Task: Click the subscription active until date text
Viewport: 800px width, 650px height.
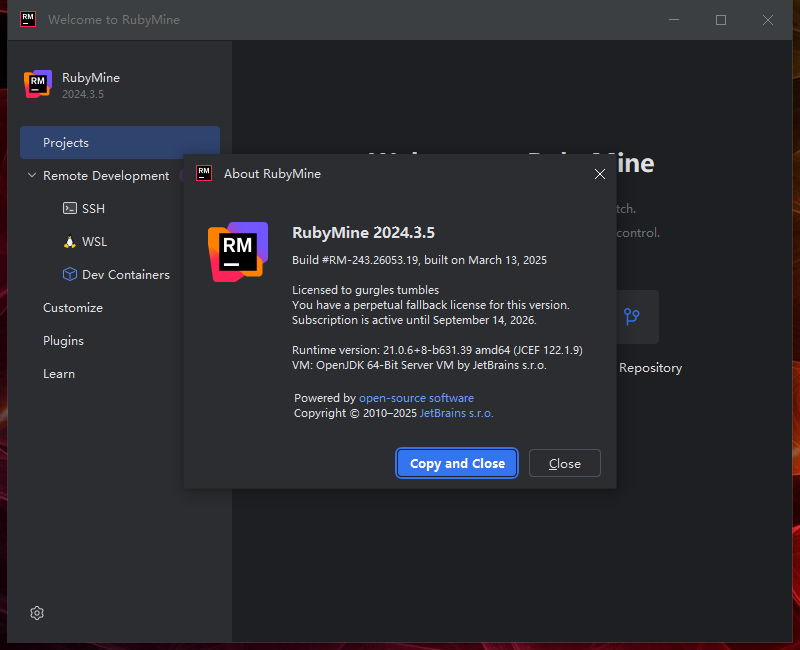Action: (414, 320)
